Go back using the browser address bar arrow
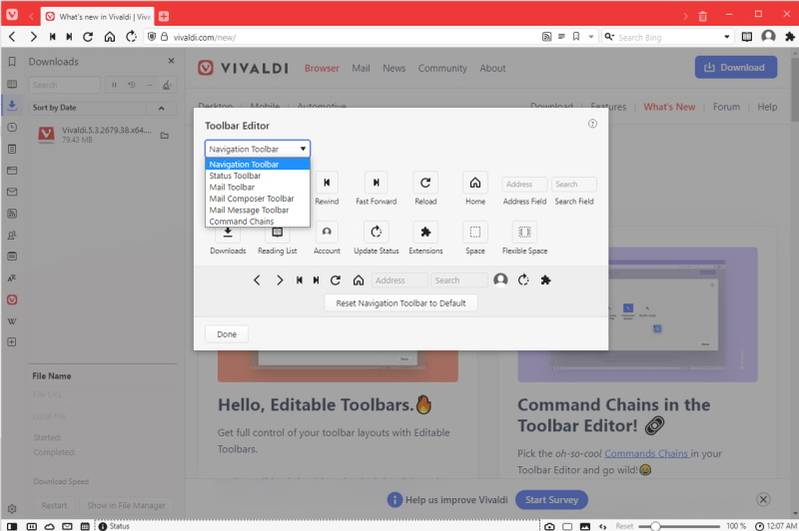Image resolution: width=799 pixels, height=531 pixels. [12, 37]
